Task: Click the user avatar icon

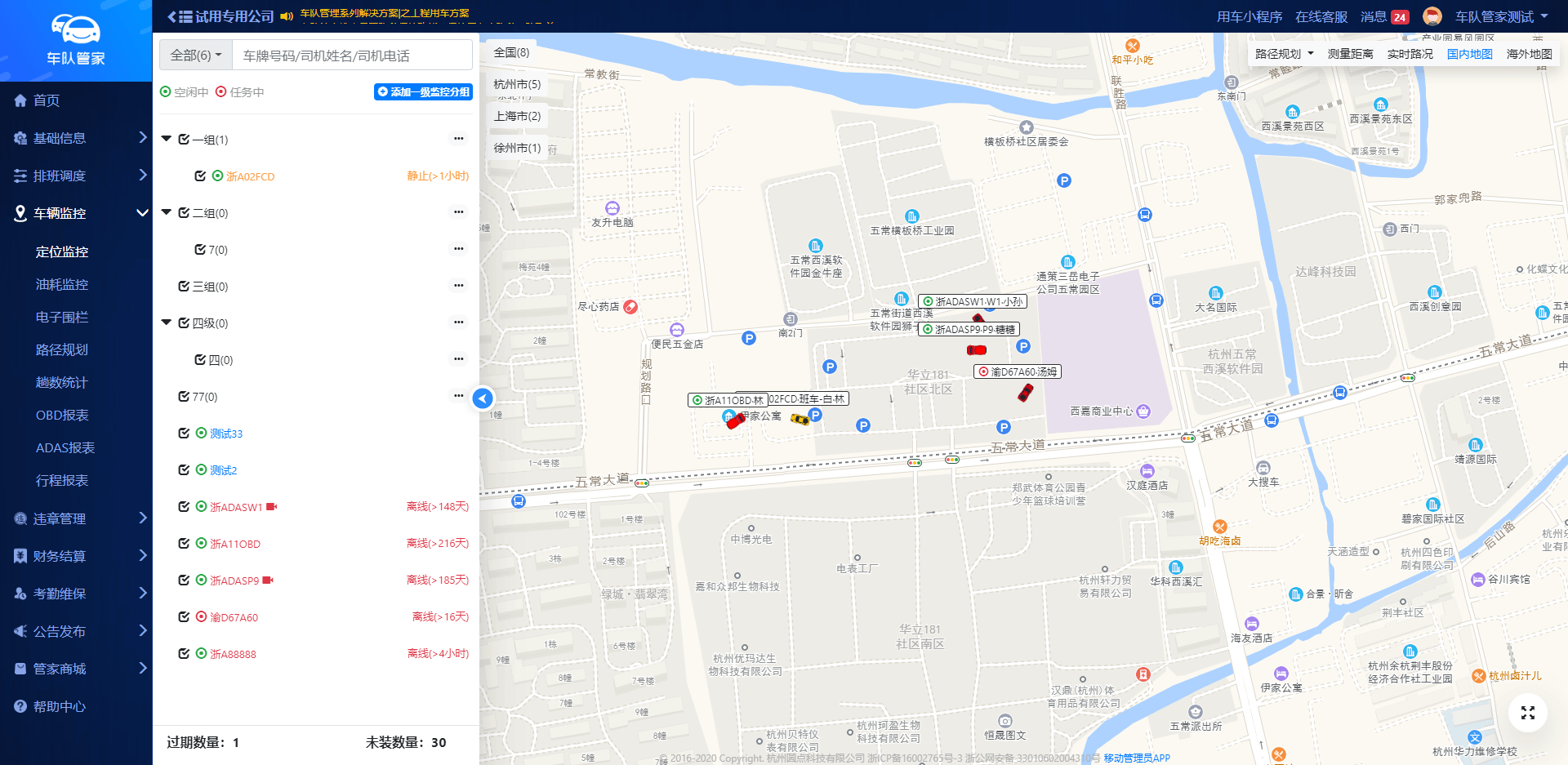Action: (1432, 16)
